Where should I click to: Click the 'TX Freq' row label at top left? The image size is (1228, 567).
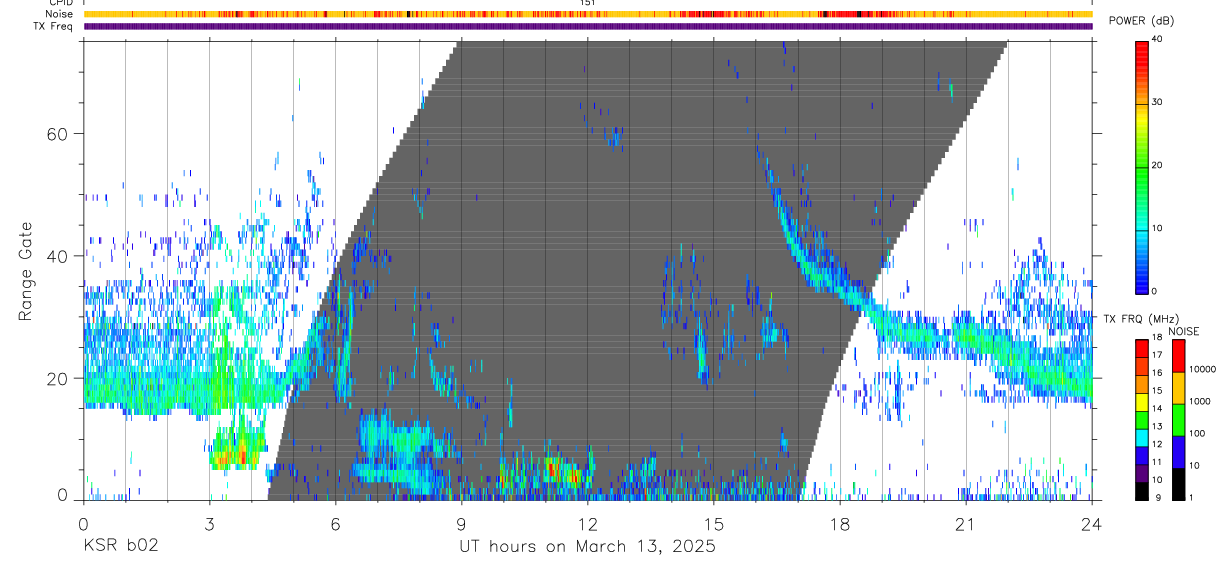pos(52,26)
